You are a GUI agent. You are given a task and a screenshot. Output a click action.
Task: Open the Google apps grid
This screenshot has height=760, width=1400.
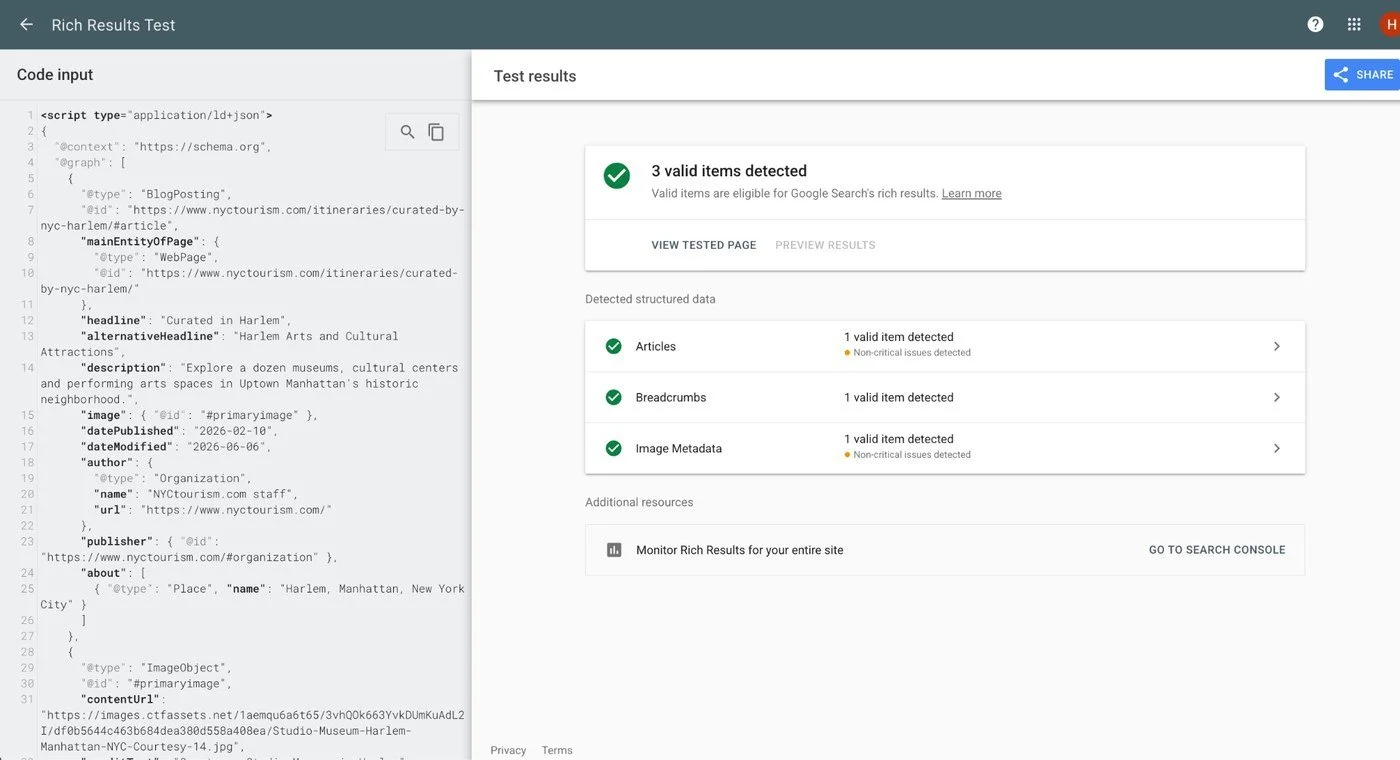click(x=1354, y=25)
